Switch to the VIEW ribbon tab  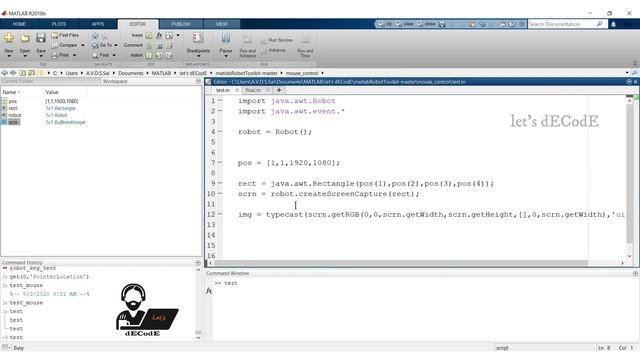coord(222,24)
